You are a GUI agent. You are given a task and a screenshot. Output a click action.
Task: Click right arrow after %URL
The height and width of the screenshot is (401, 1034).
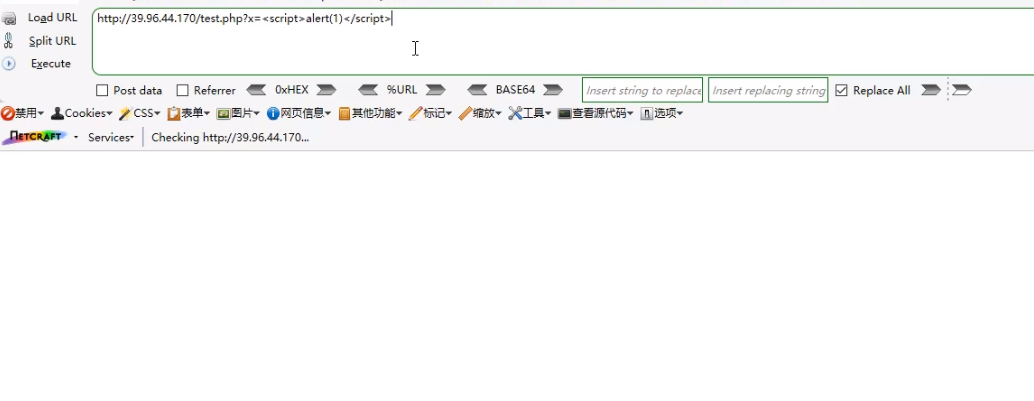point(435,90)
